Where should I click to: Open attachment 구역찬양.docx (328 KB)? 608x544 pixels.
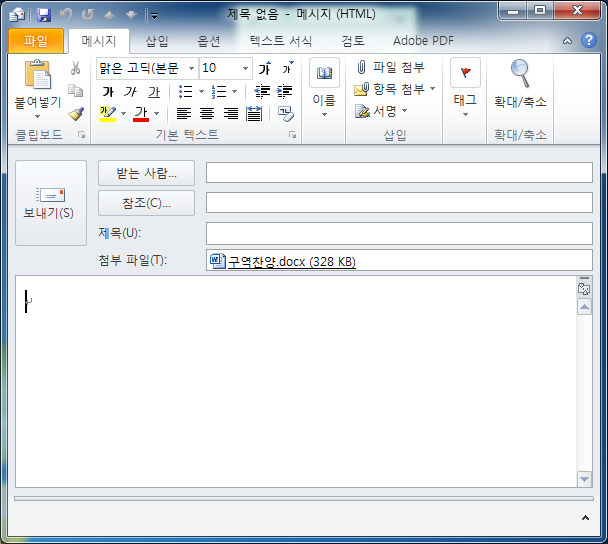point(292,262)
